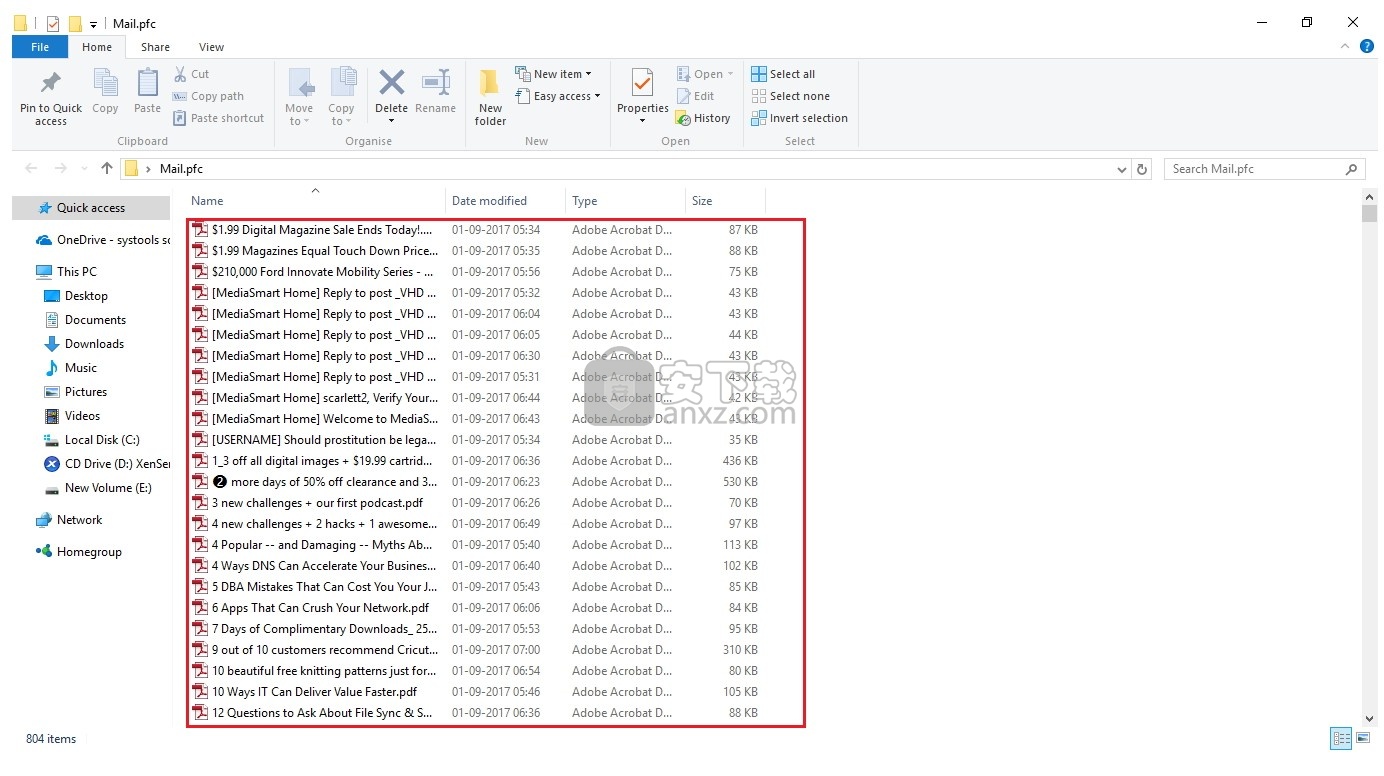Click the Rename icon
This screenshot has width=1384, height=776.
coord(436,82)
